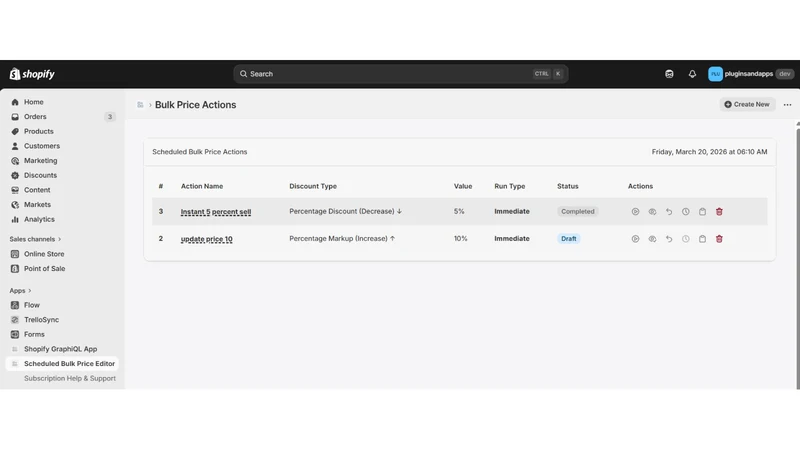This screenshot has width=800, height=450.
Task: Click the app breadcrumb icon
Action: (x=140, y=105)
